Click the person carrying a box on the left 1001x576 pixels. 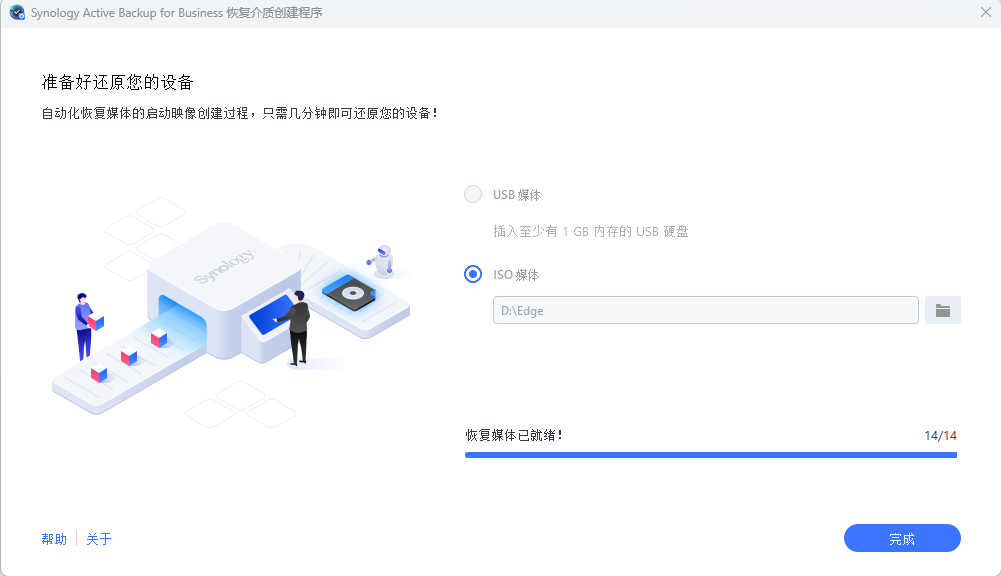tap(84, 325)
